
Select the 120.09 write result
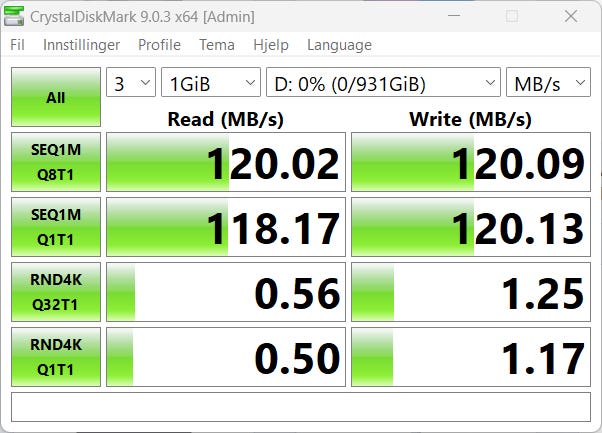[471, 162]
